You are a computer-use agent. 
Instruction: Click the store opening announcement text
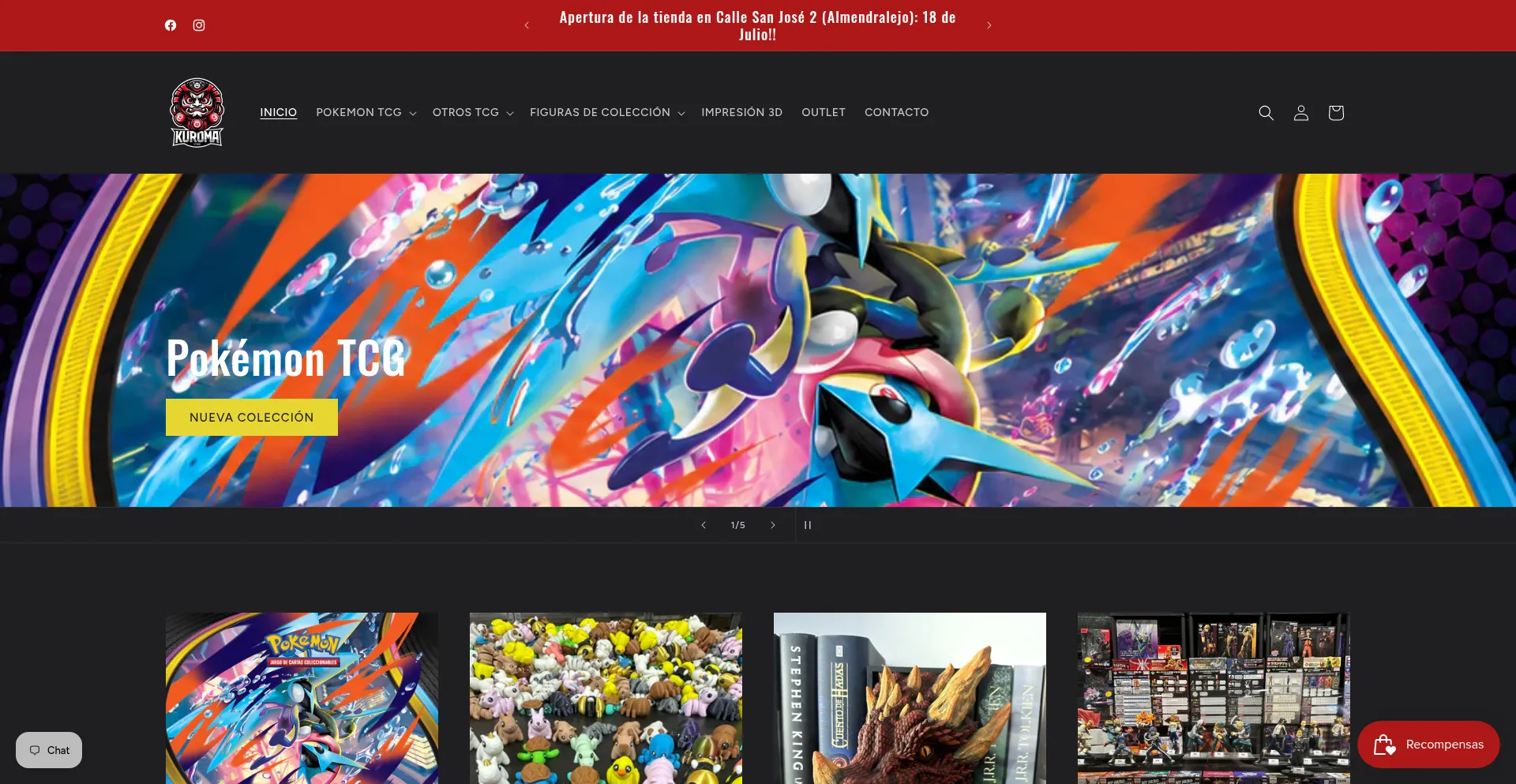[x=757, y=26]
